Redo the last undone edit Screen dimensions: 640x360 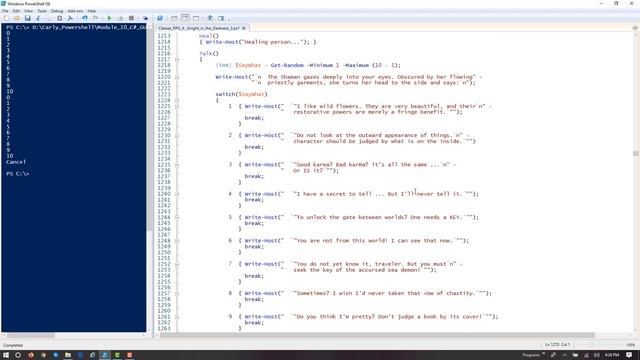point(95,18)
